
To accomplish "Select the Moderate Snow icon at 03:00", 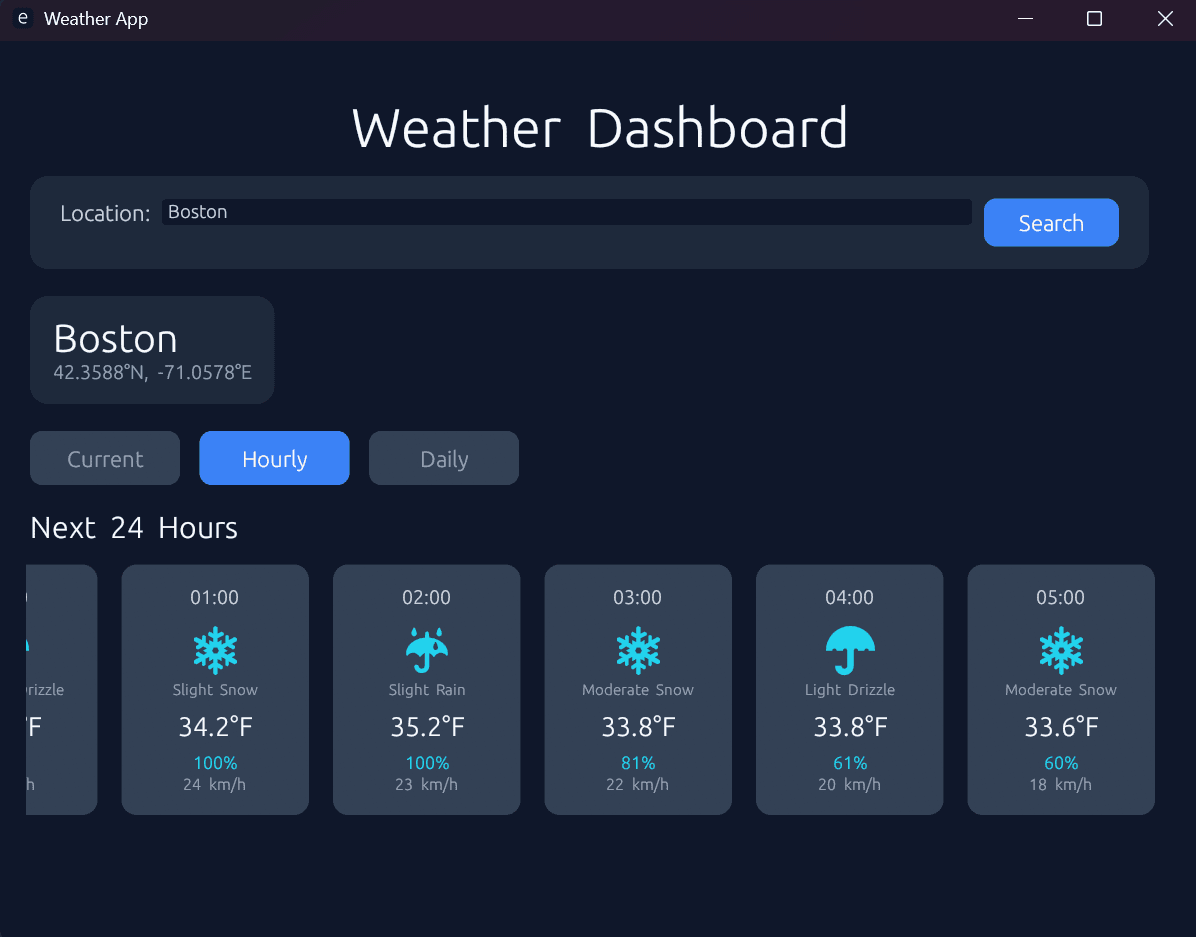I will (x=638, y=649).
